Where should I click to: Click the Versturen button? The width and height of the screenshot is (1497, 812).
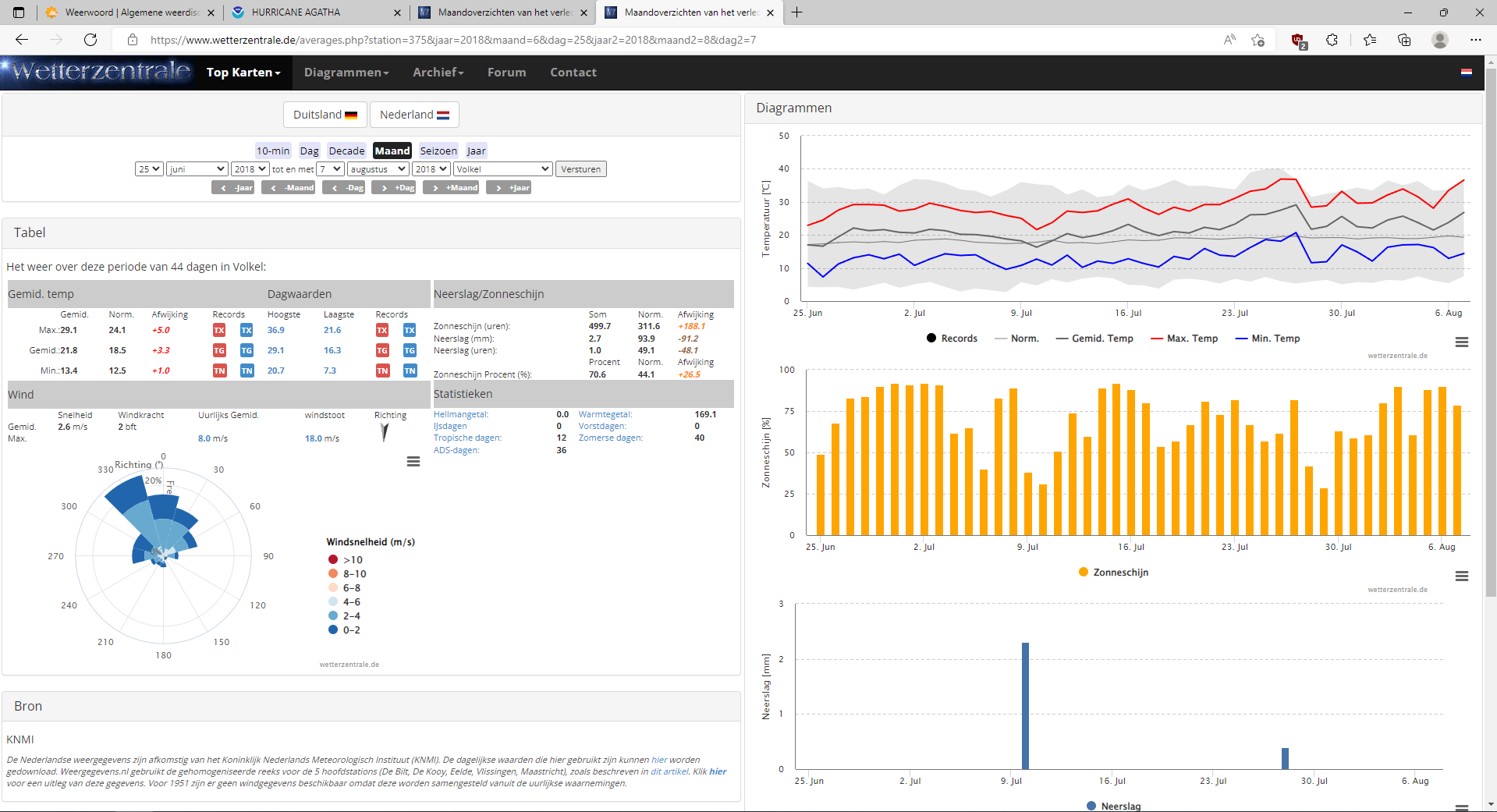(x=581, y=169)
